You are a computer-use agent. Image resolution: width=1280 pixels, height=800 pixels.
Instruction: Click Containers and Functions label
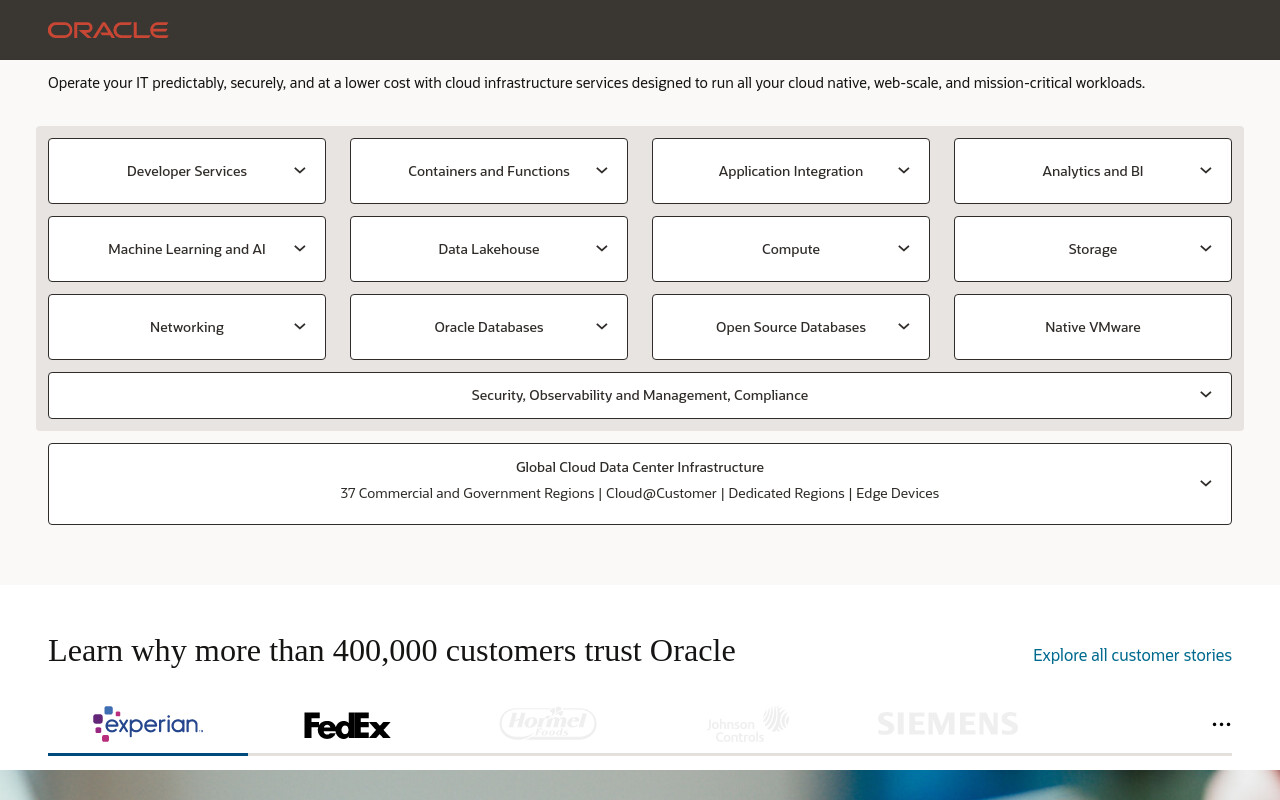(x=489, y=171)
